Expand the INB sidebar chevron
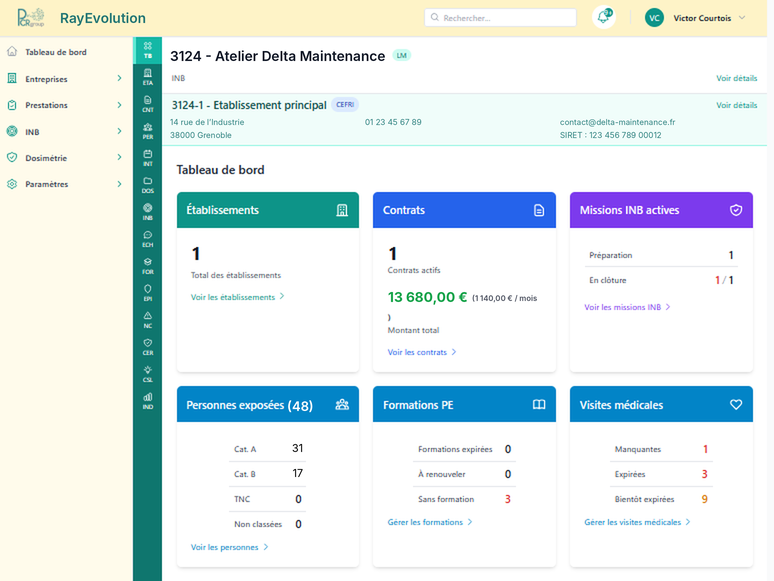Screen dimensions: 774x581 coord(119,131)
